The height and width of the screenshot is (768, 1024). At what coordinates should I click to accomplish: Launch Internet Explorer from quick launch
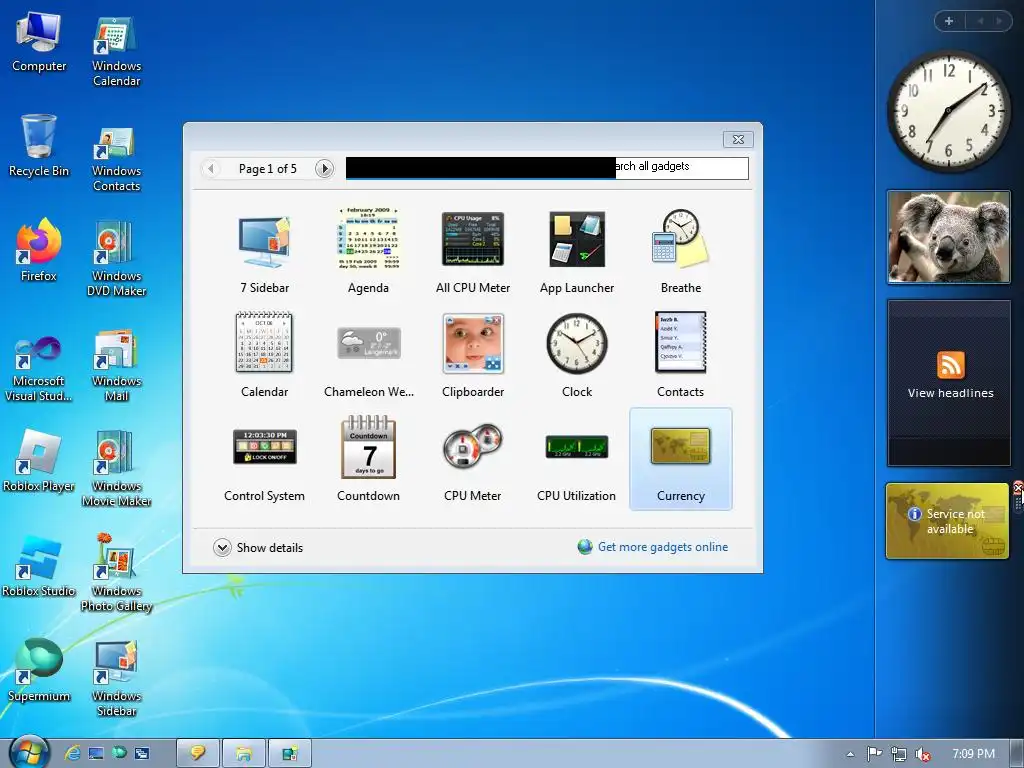(x=72, y=754)
